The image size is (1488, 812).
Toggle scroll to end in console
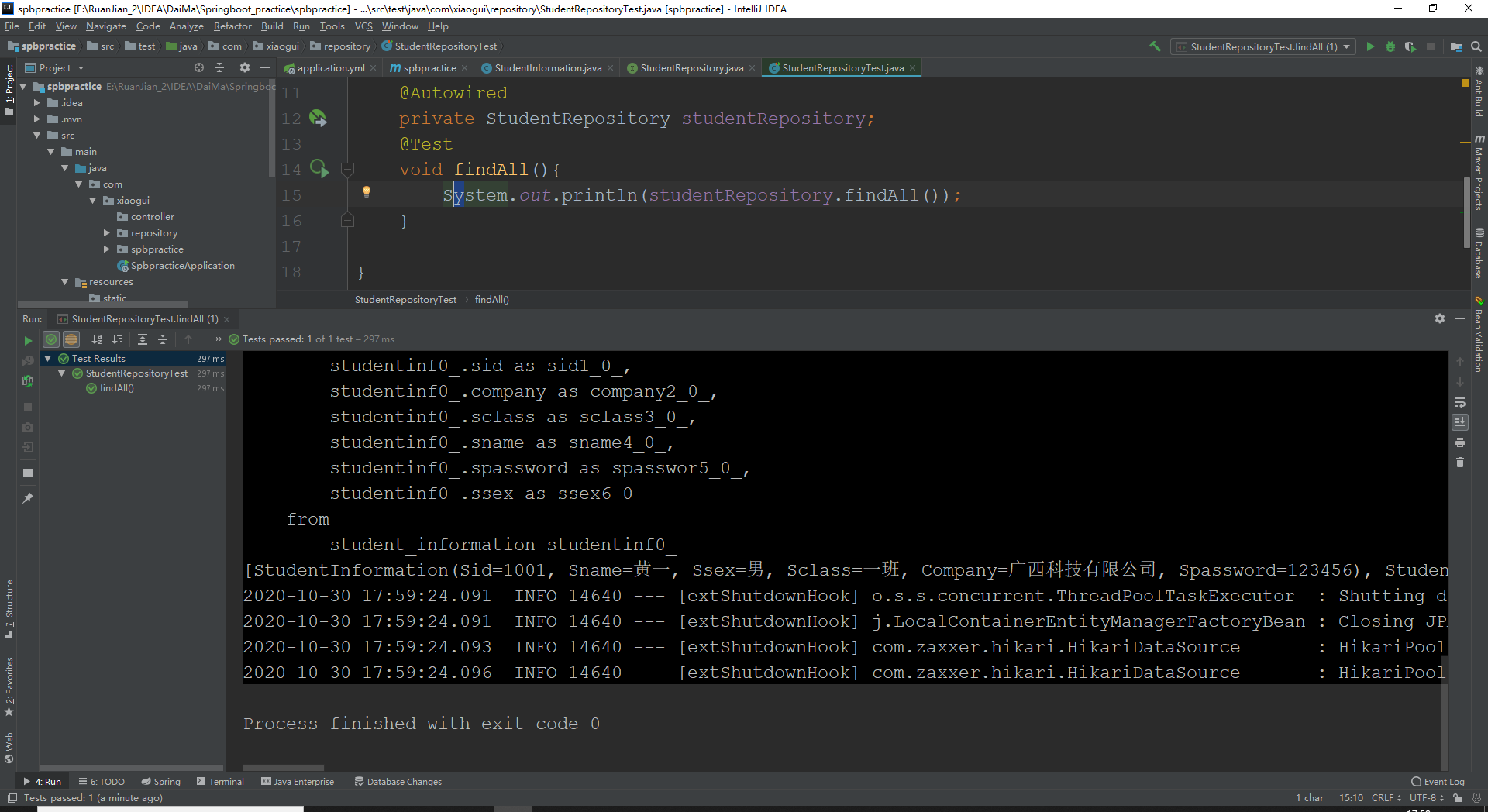click(x=1460, y=422)
